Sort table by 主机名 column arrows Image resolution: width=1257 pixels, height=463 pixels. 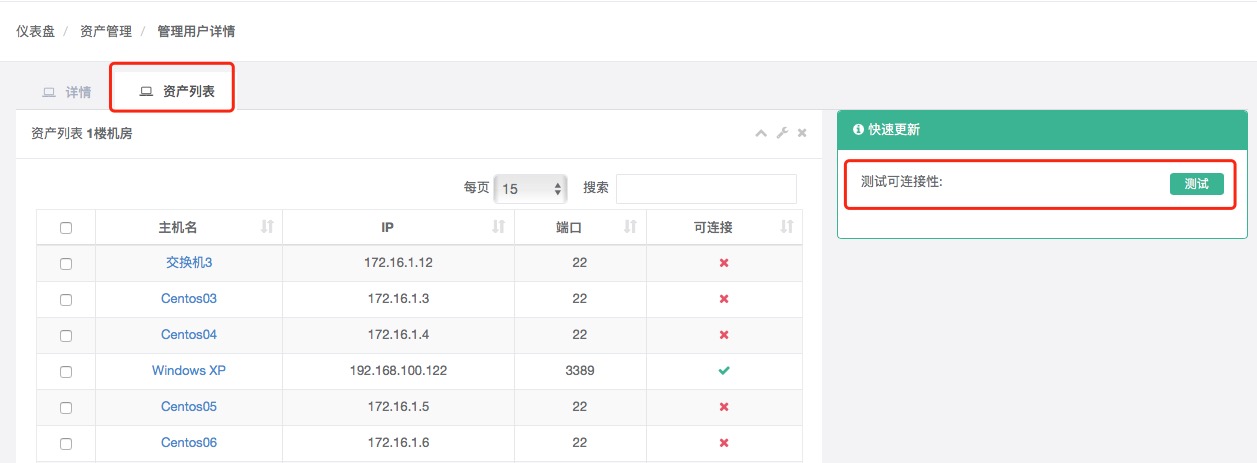(267, 227)
